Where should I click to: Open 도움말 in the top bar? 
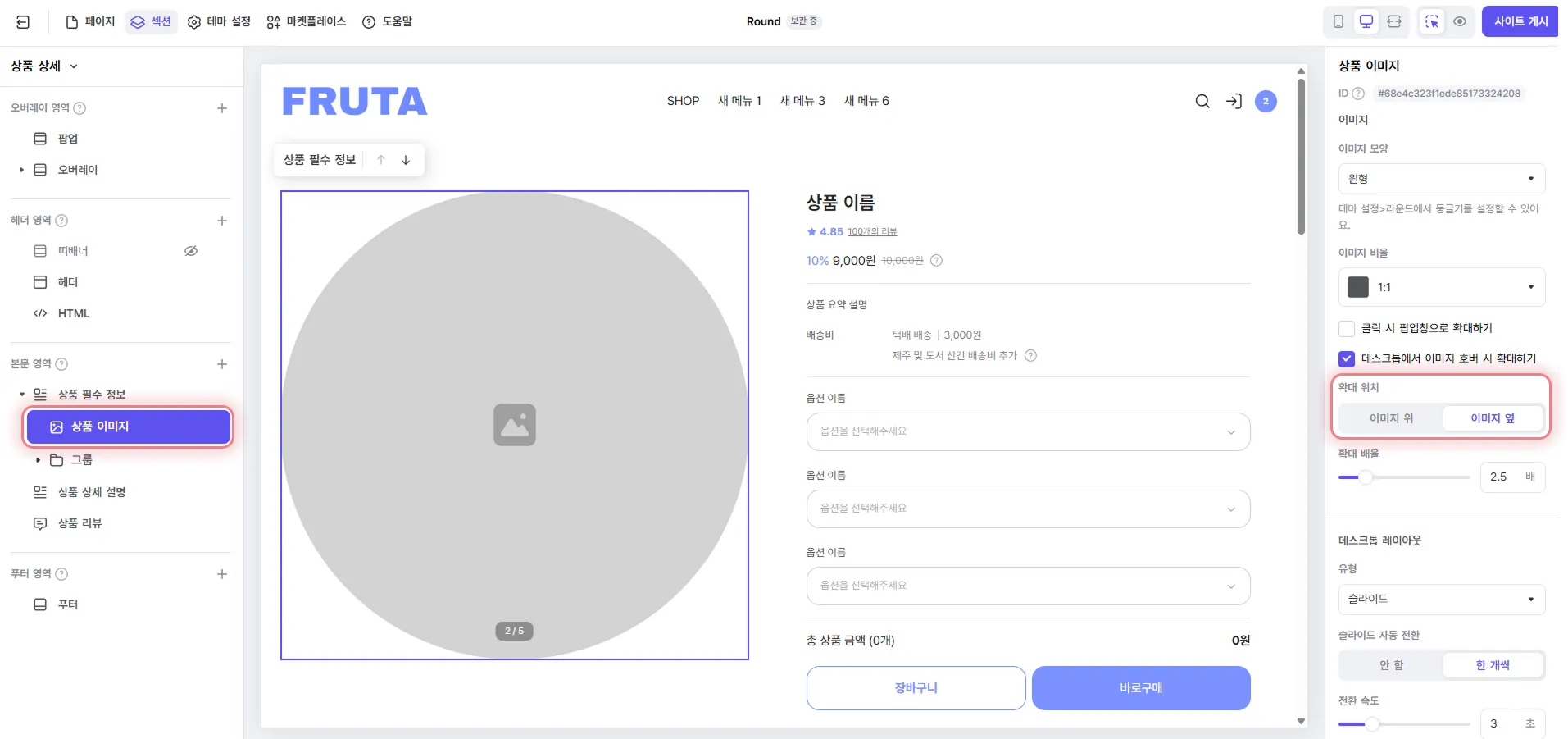point(388,21)
